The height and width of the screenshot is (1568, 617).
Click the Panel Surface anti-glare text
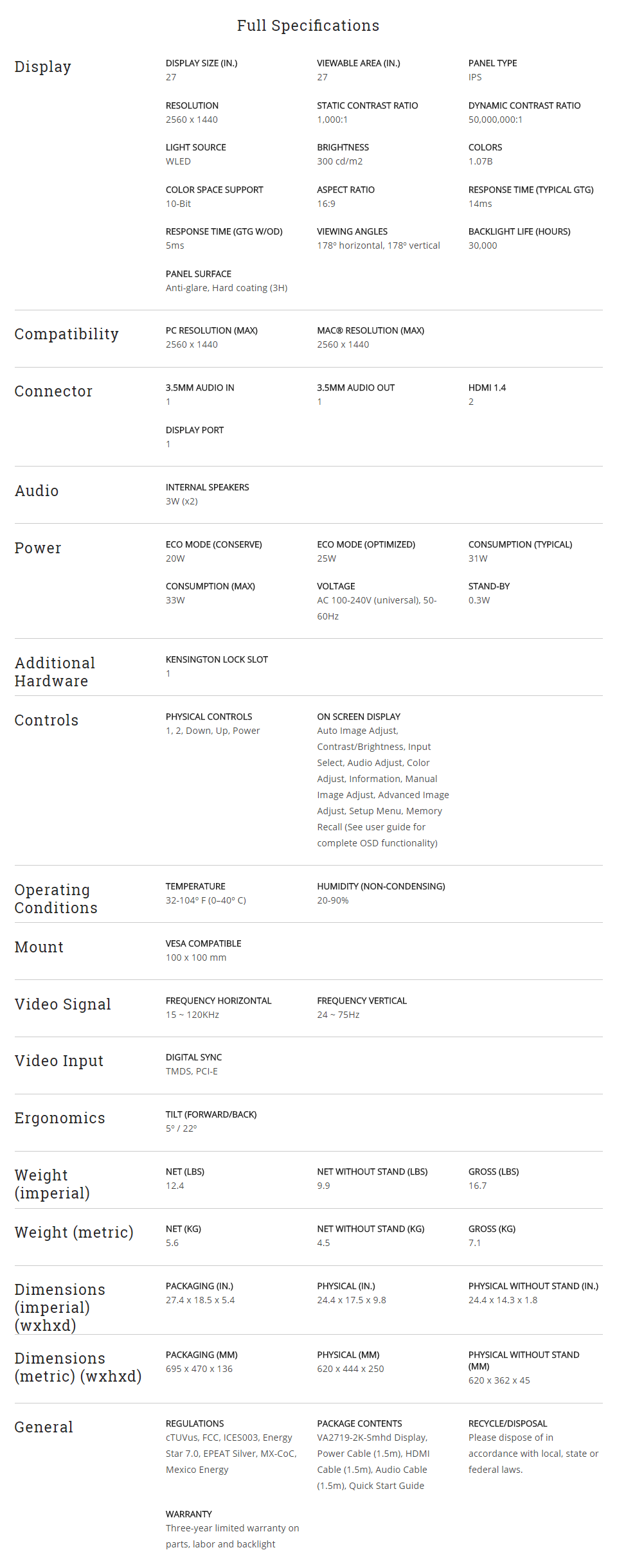pyautogui.click(x=226, y=288)
